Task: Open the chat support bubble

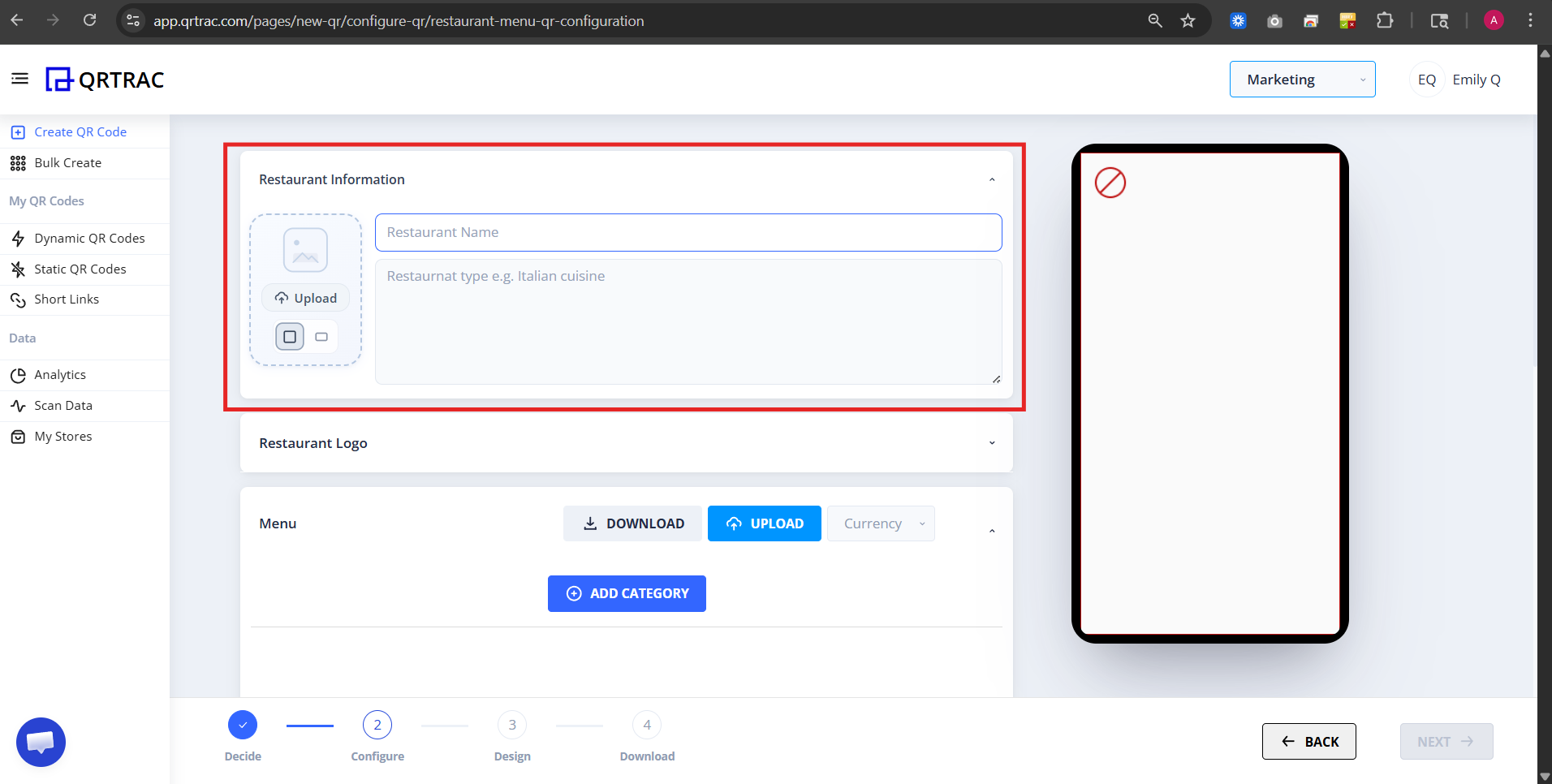Action: coord(41,741)
